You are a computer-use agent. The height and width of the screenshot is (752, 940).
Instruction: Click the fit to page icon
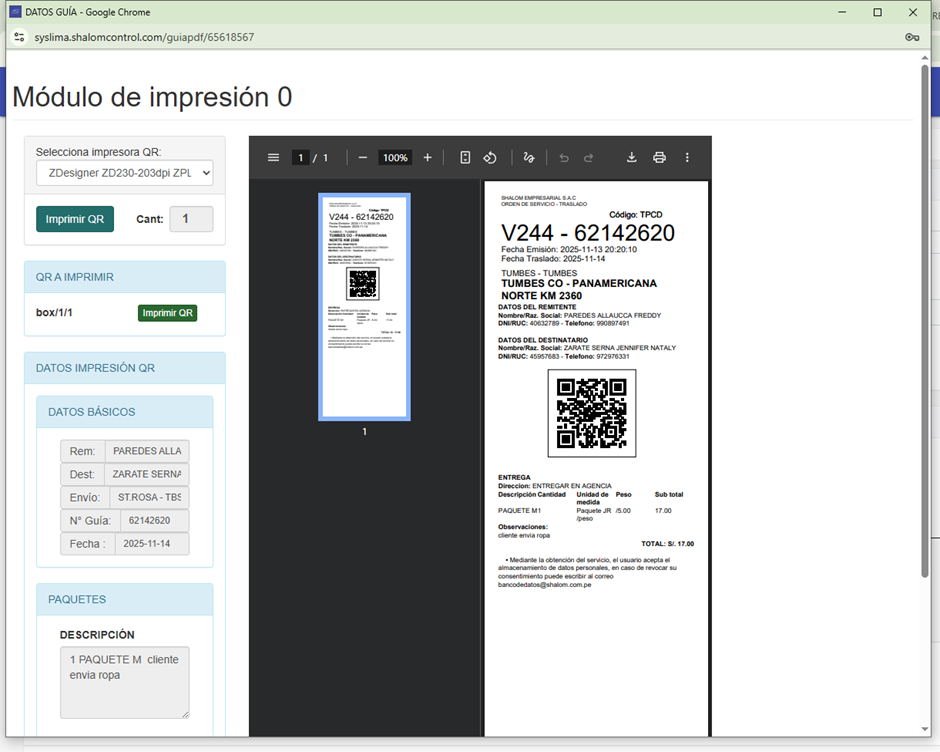coord(465,158)
